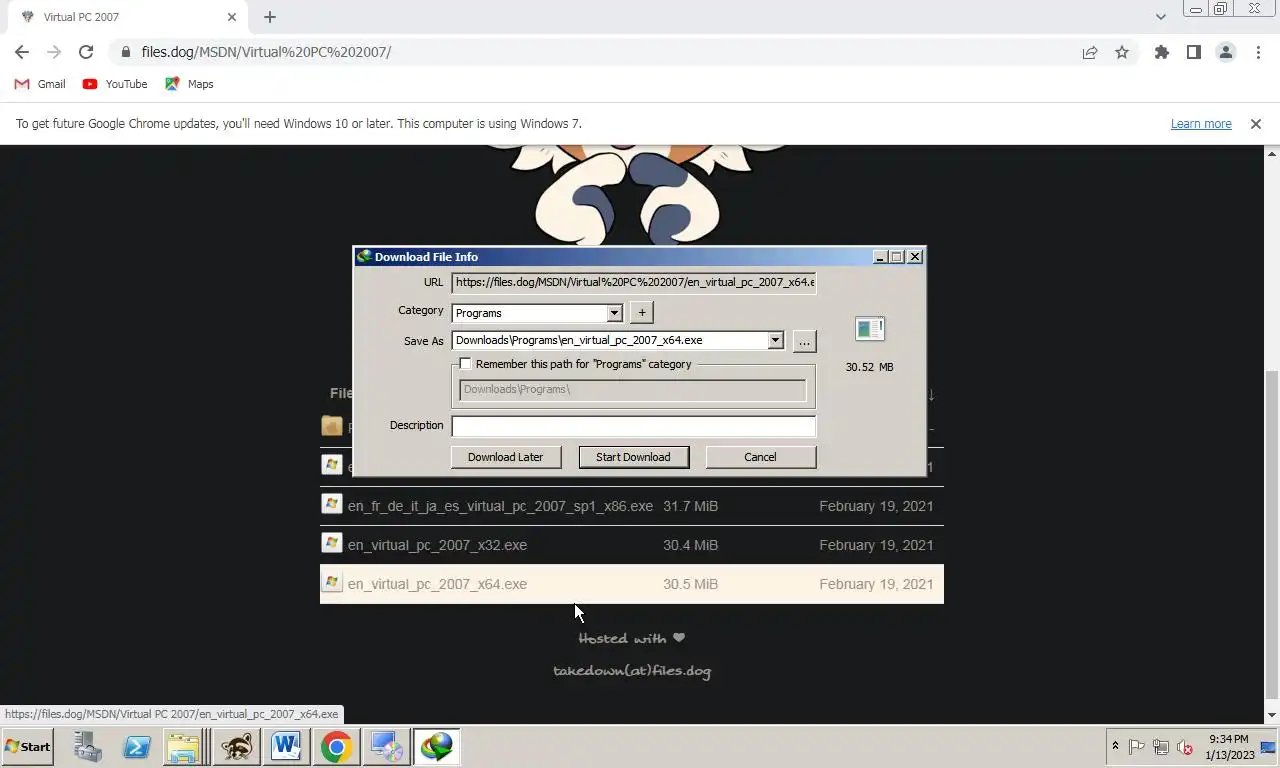Viewport: 1280px width, 768px height.
Task: Open Chrome's three-dot menu
Action: (1258, 52)
